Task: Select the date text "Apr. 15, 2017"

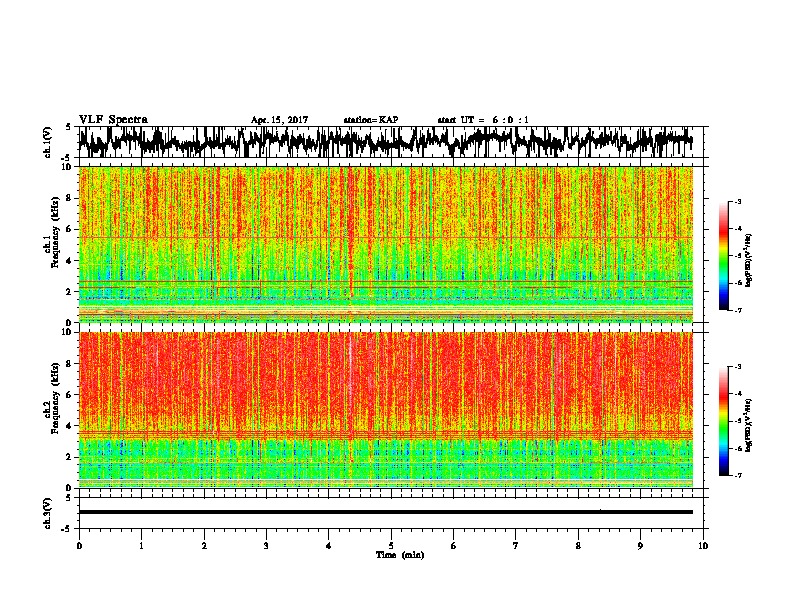Action: 279,120
